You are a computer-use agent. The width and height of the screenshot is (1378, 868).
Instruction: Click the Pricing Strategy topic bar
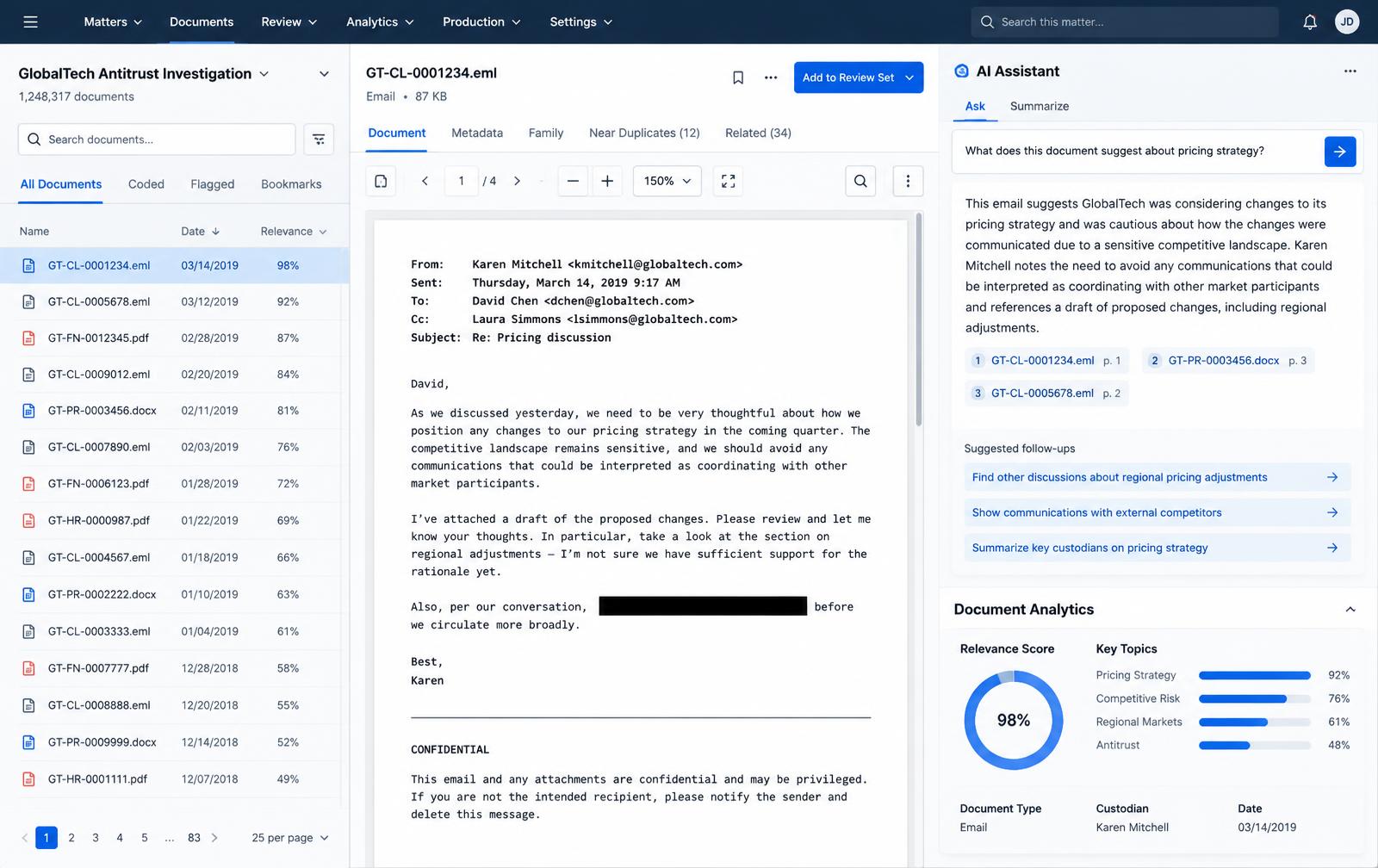(x=1255, y=676)
